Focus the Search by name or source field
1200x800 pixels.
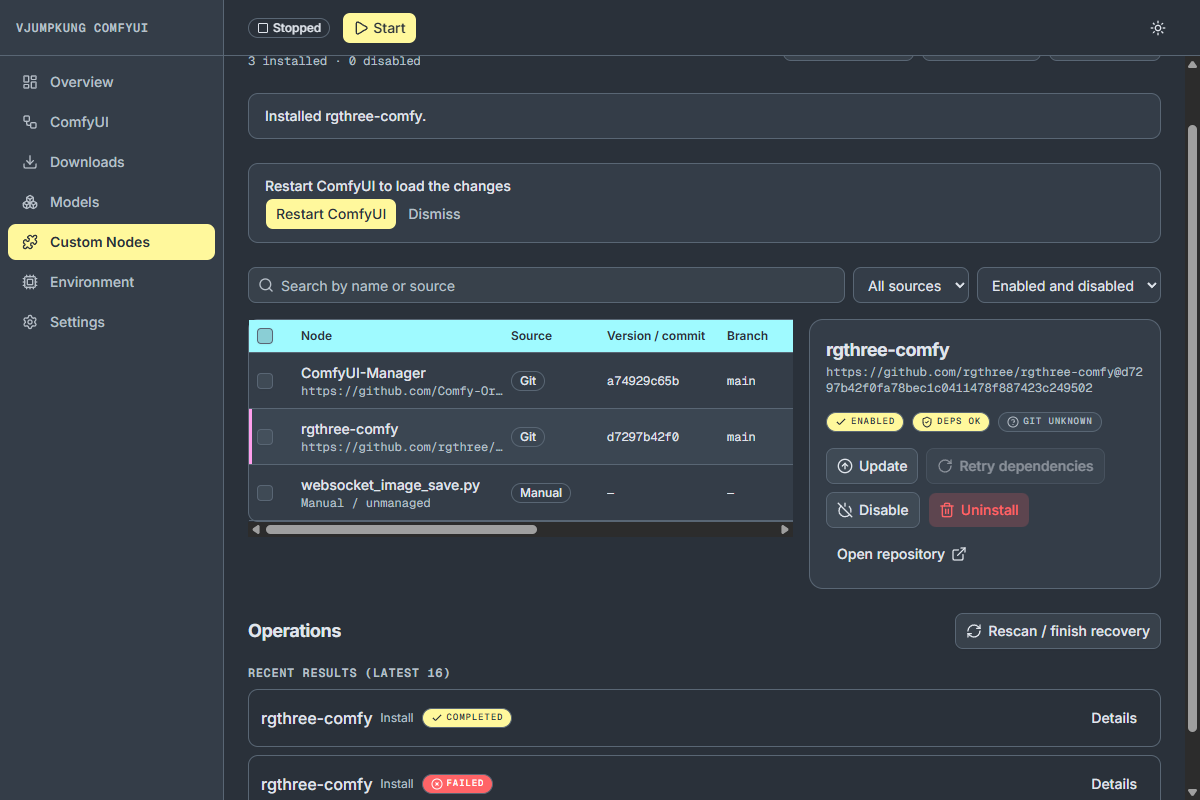[x=546, y=285]
